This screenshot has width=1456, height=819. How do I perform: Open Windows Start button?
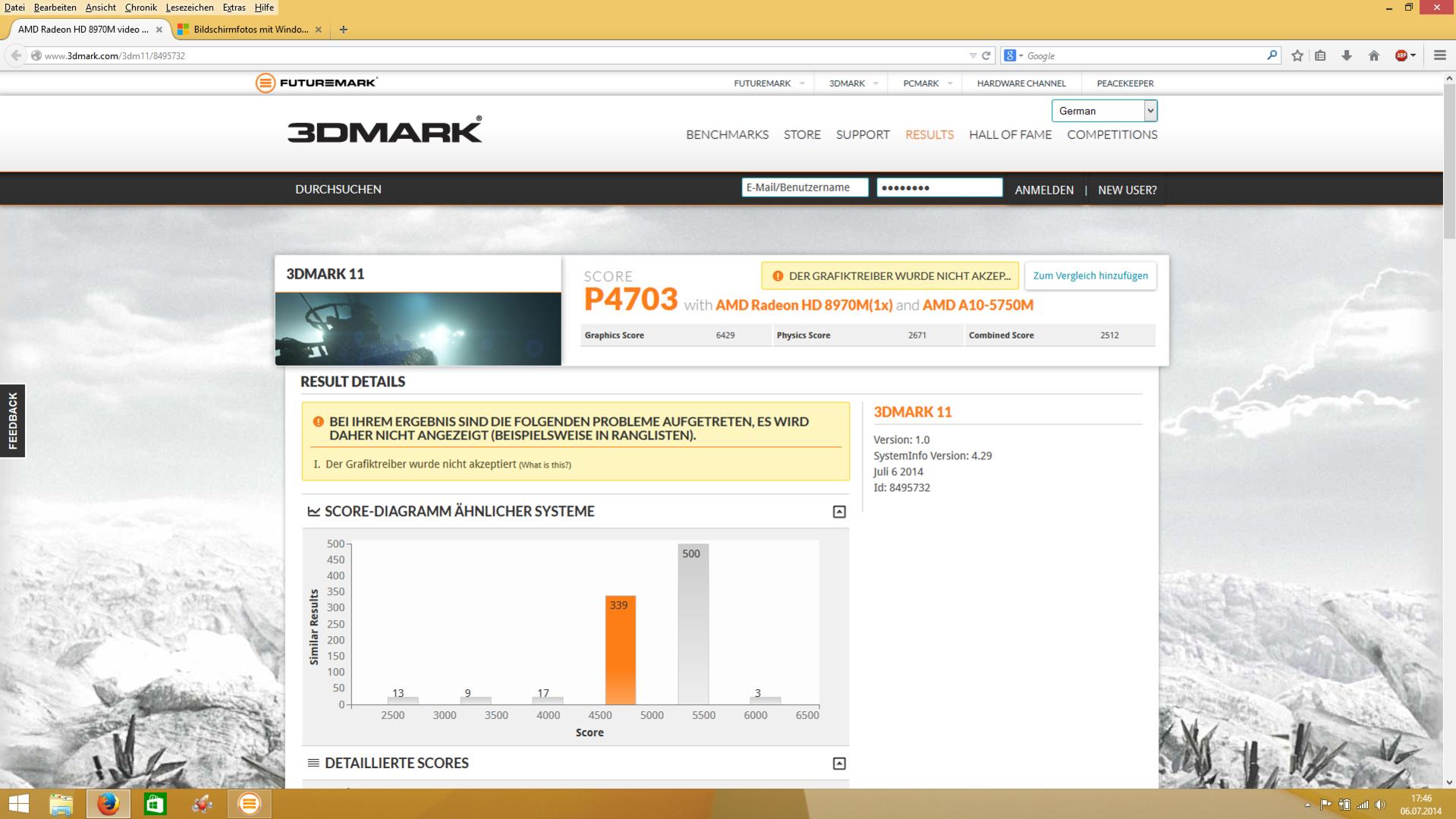(x=18, y=804)
